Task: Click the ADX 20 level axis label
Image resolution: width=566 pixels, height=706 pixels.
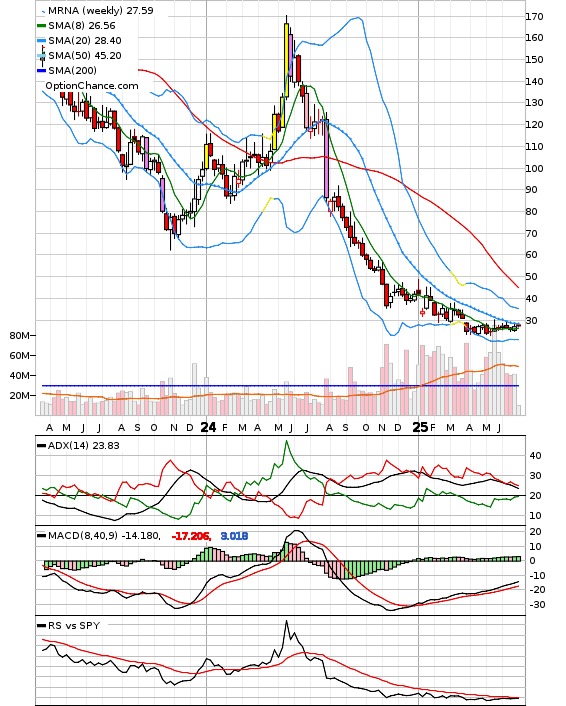Action: pos(535,495)
